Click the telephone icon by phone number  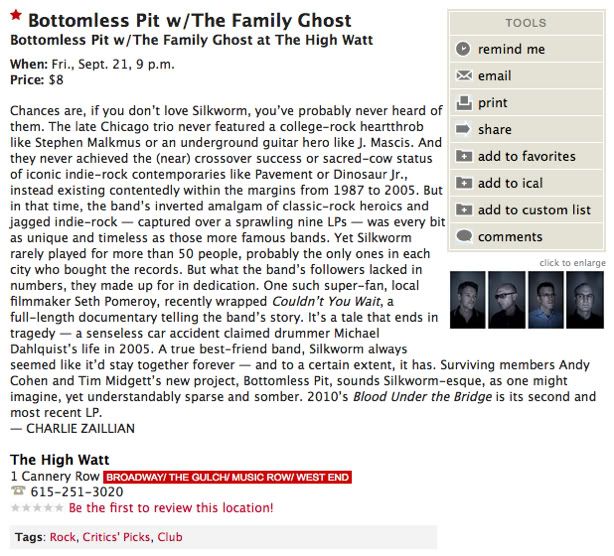pos(17,492)
